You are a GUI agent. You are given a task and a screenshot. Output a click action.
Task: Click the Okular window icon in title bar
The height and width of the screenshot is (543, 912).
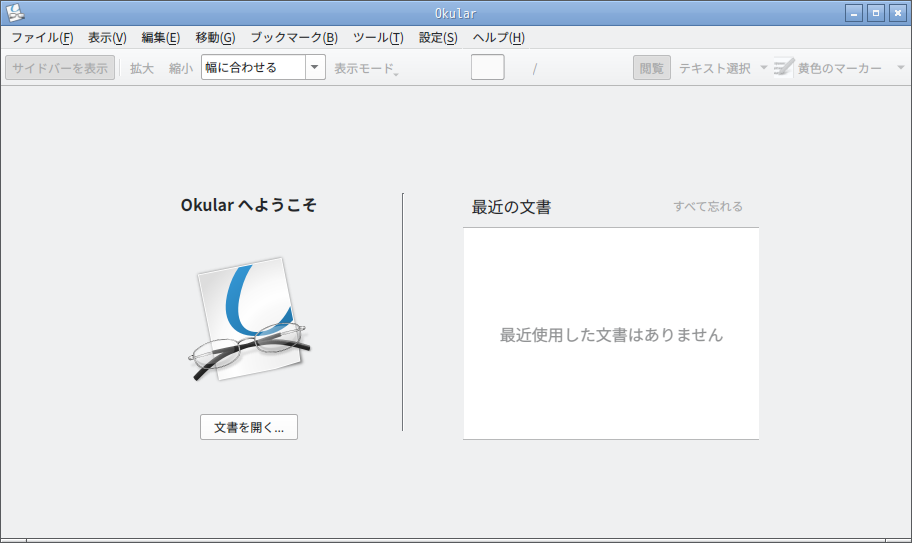point(15,13)
